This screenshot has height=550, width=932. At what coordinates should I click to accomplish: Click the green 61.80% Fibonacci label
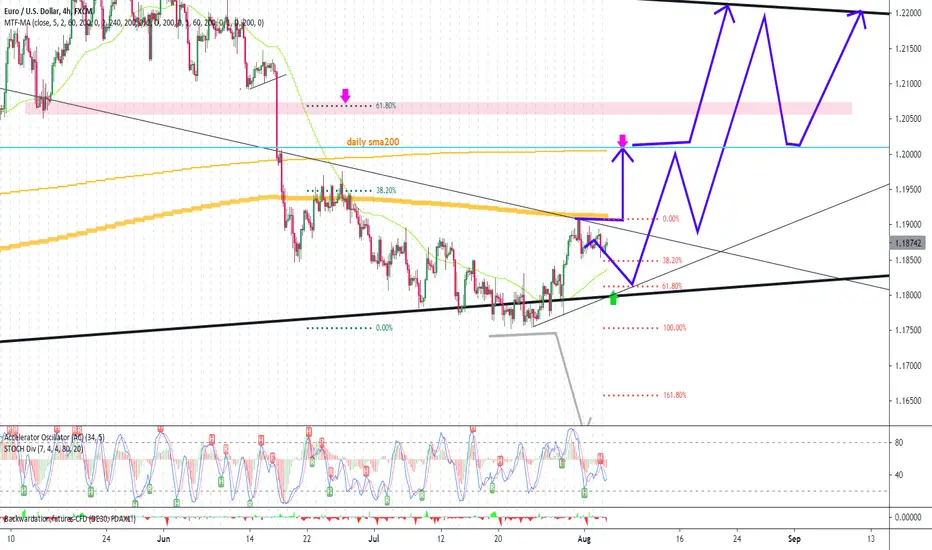(386, 106)
